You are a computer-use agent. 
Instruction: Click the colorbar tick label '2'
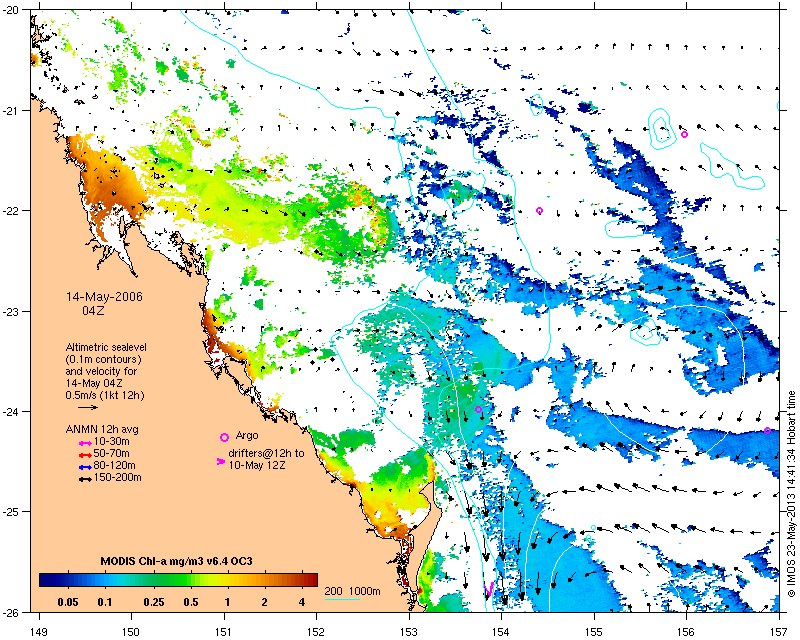264,602
